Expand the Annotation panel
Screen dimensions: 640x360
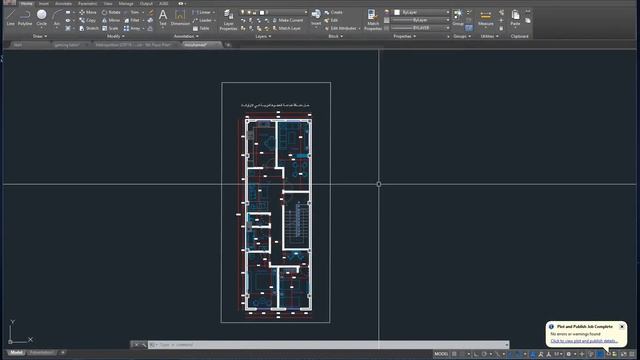[x=186, y=36]
